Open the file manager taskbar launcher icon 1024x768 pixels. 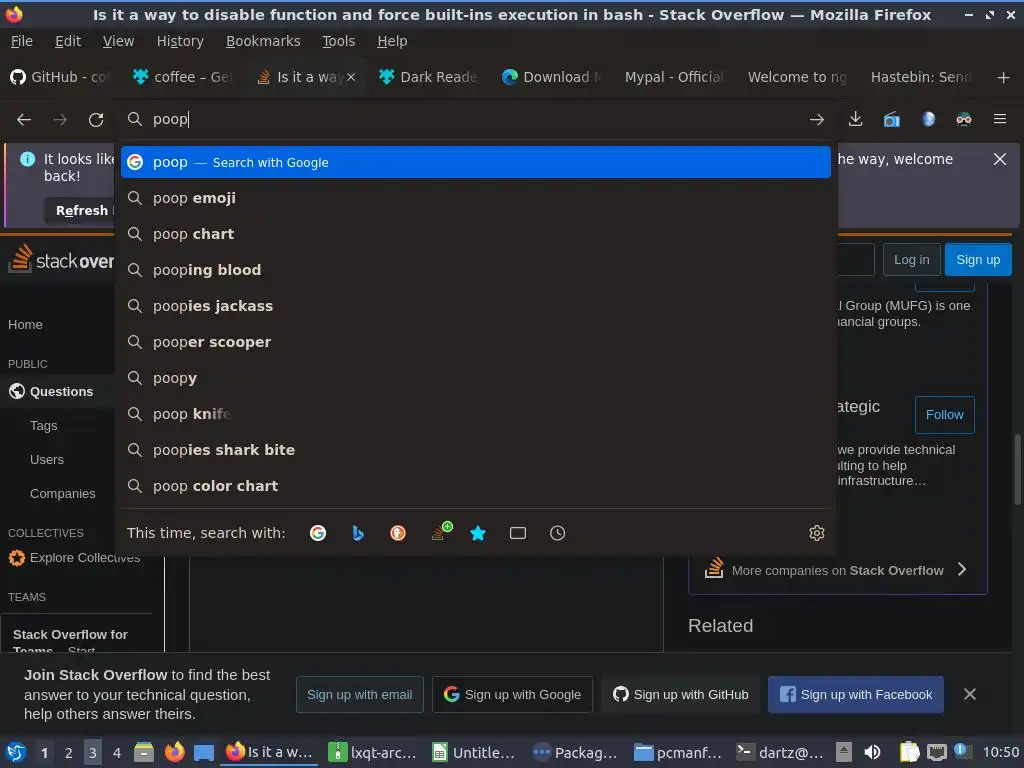pos(144,752)
